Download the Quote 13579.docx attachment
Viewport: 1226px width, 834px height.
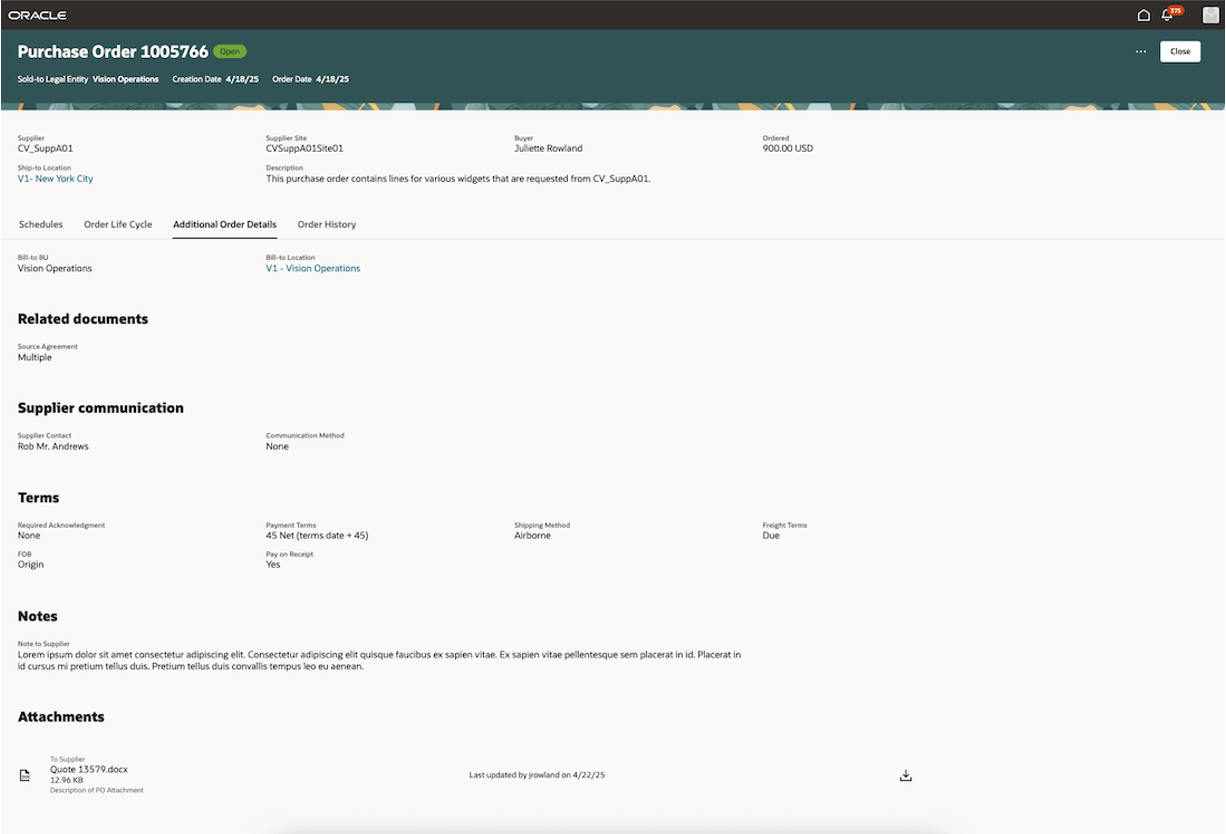[905, 773]
